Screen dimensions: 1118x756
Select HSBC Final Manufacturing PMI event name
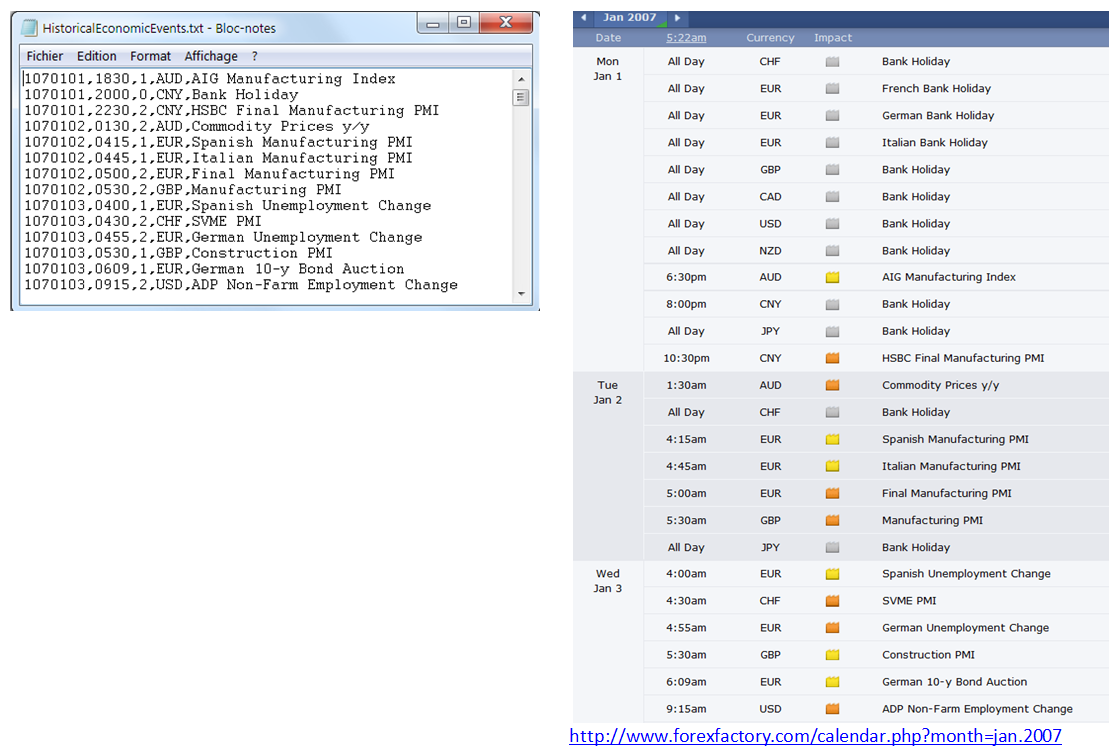click(x=963, y=358)
